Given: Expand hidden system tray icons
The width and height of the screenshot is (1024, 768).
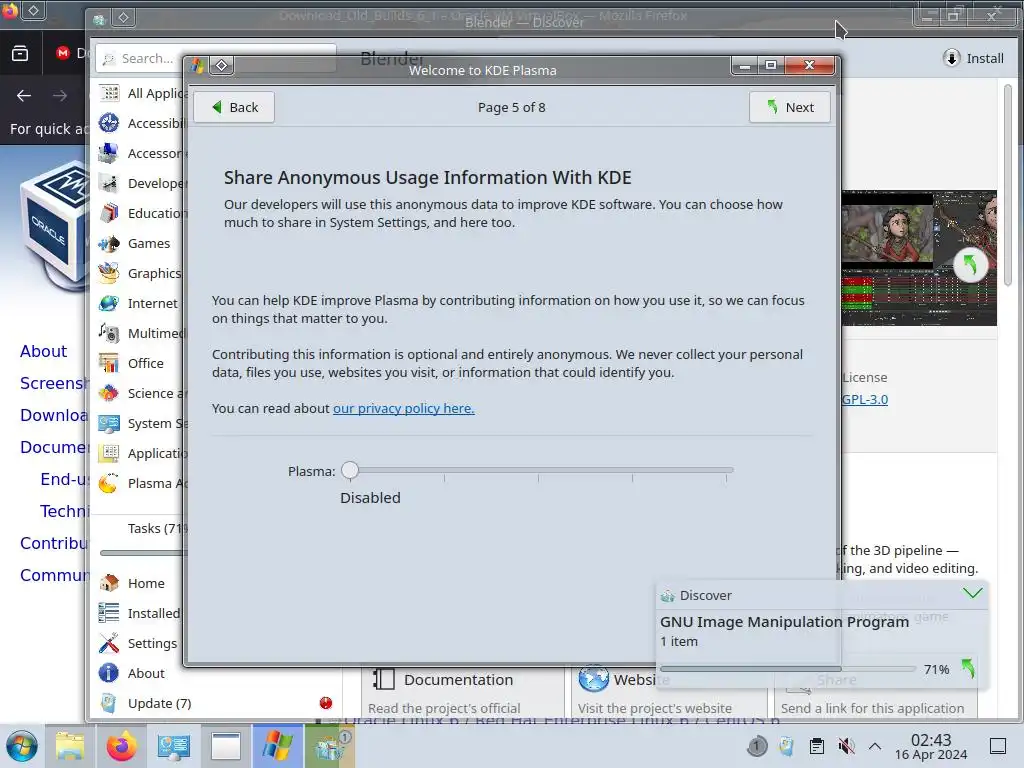Looking at the screenshot, I should (875, 746).
